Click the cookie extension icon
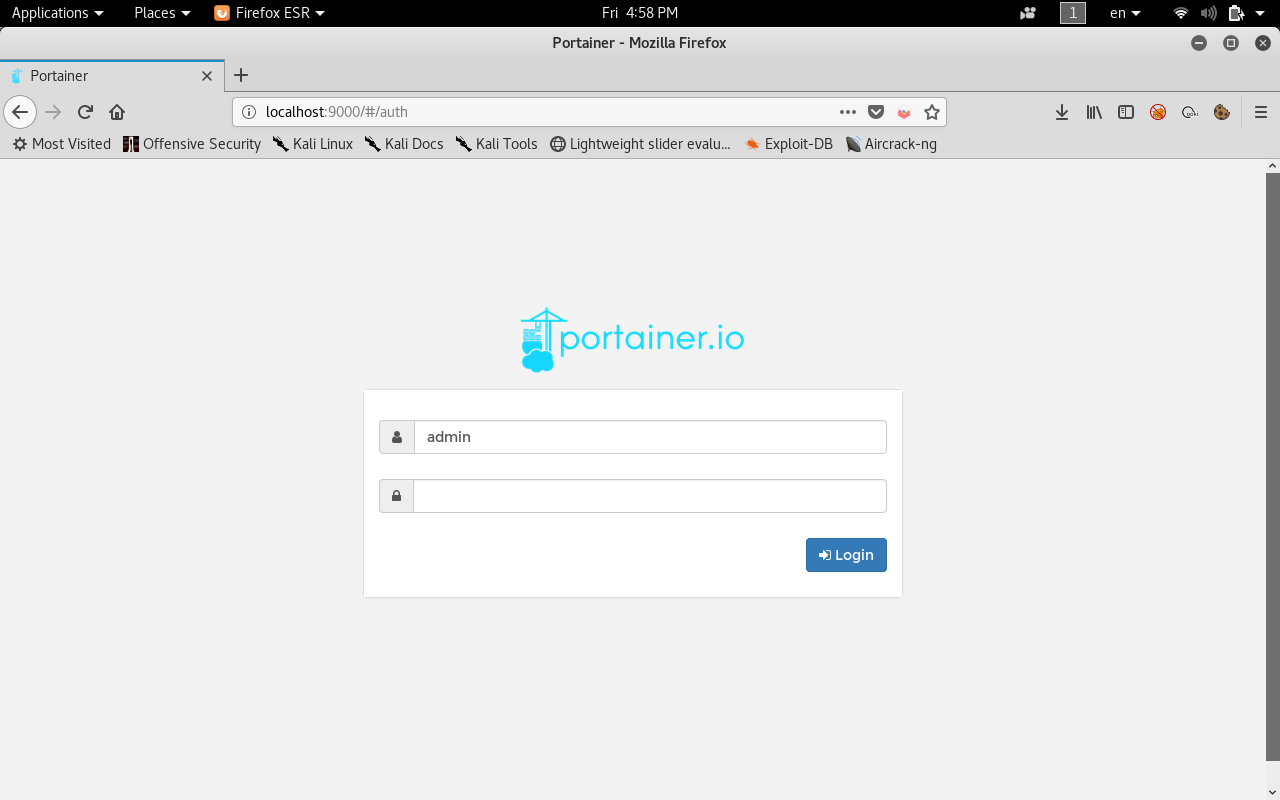 point(1221,112)
